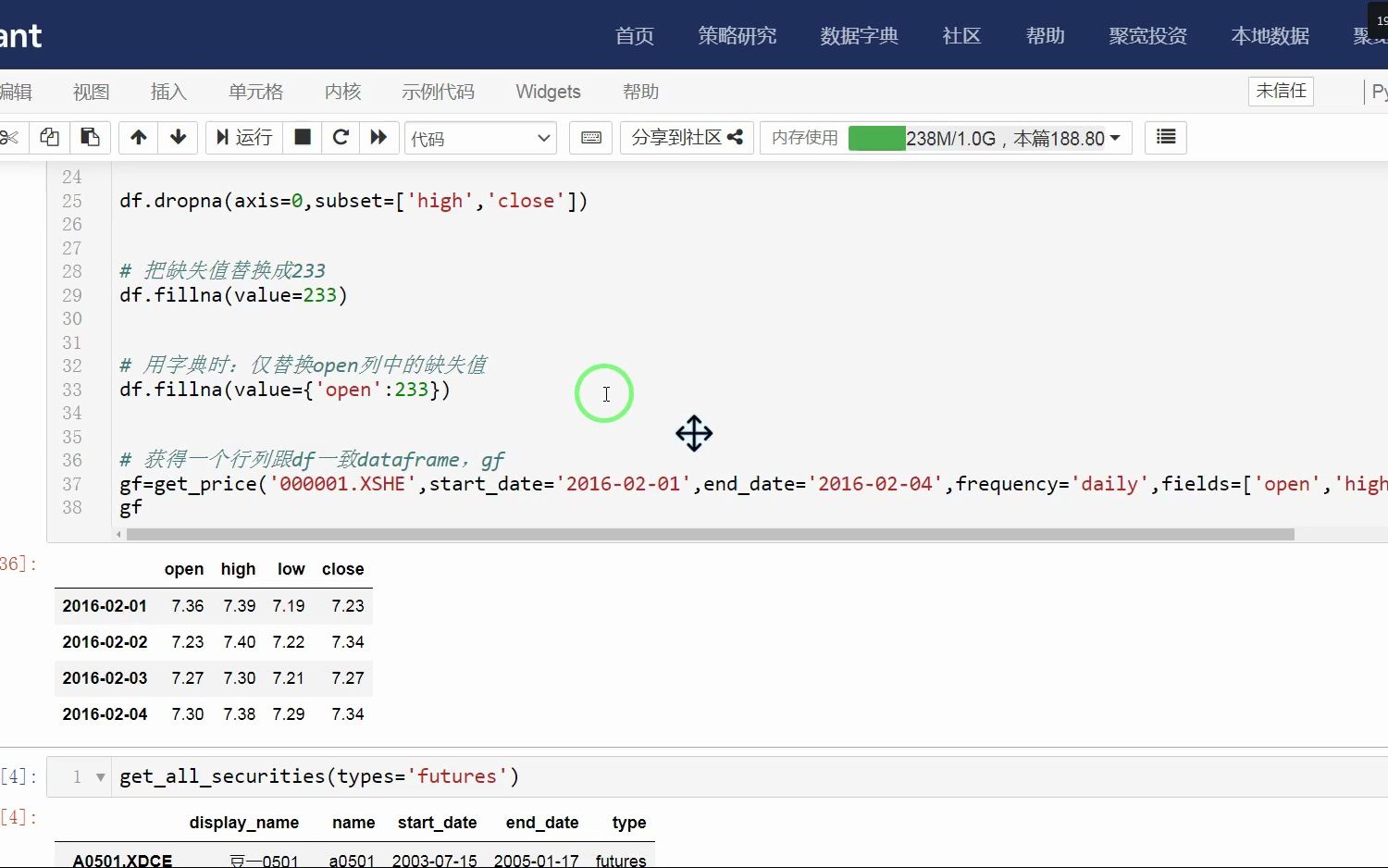Image resolution: width=1388 pixels, height=868 pixels.
Task: Open the command palette keyboard icon
Action: coord(591,138)
